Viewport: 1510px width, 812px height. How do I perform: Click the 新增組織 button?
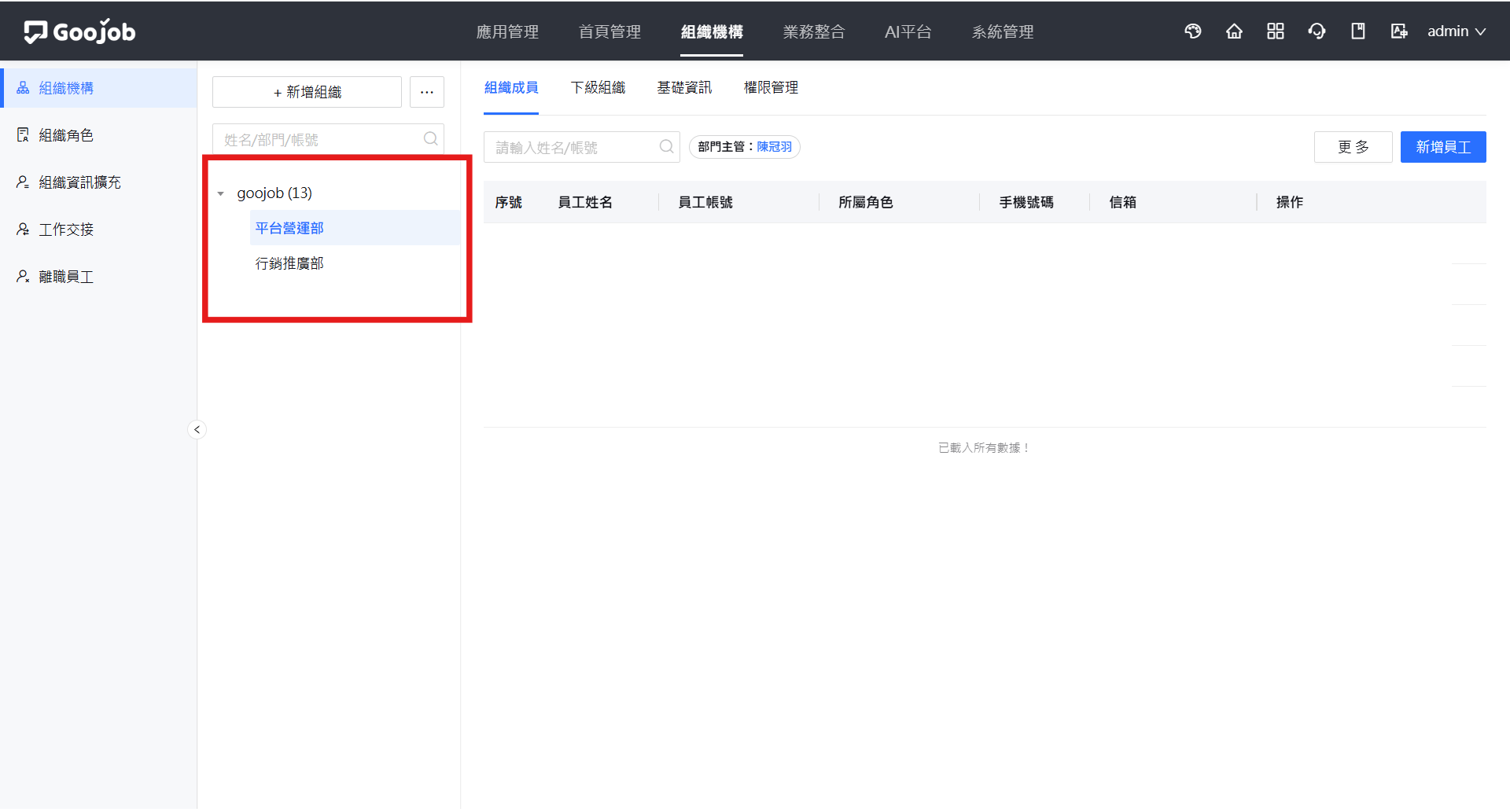(307, 92)
